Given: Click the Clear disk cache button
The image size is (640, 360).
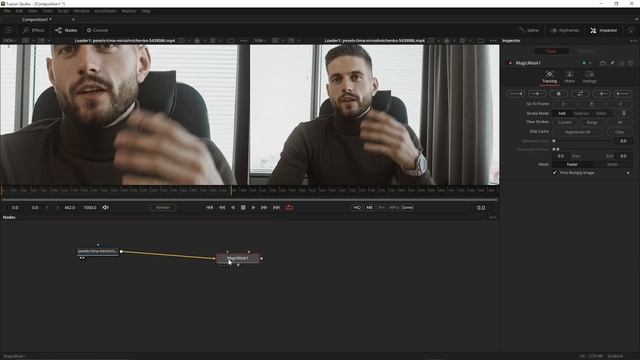Looking at the screenshot, I should [619, 132].
